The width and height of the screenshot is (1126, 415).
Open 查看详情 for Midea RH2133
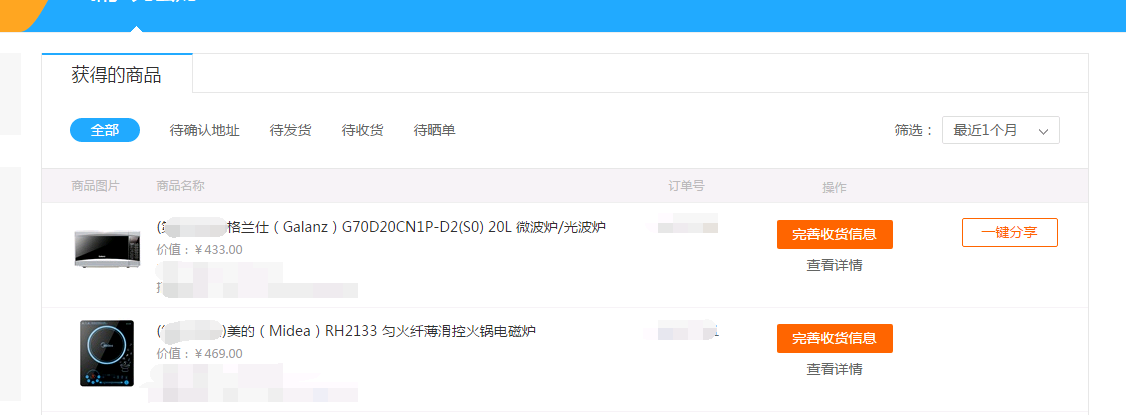[x=834, y=370]
